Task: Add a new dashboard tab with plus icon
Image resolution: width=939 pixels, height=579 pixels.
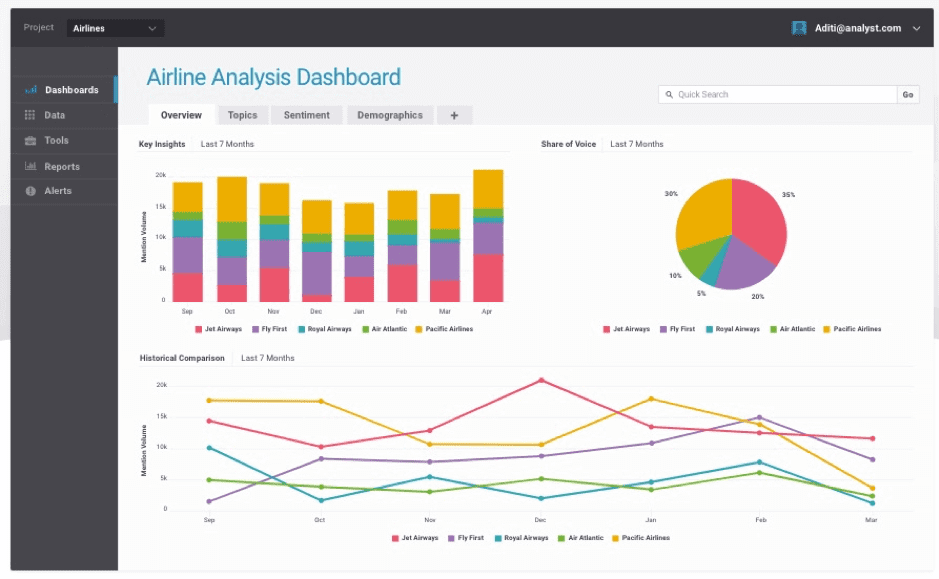Action: (x=455, y=114)
